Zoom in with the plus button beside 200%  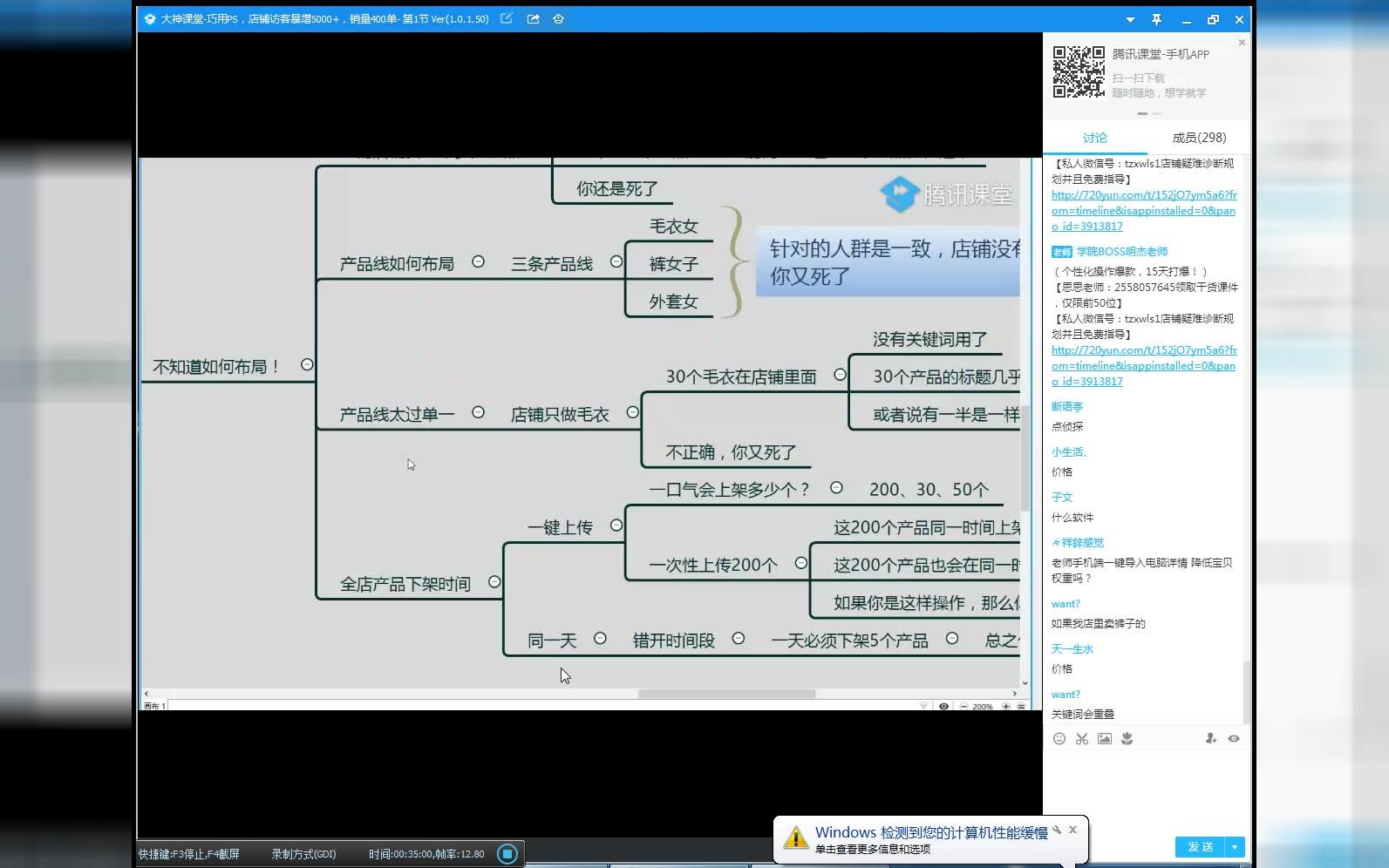click(1006, 706)
